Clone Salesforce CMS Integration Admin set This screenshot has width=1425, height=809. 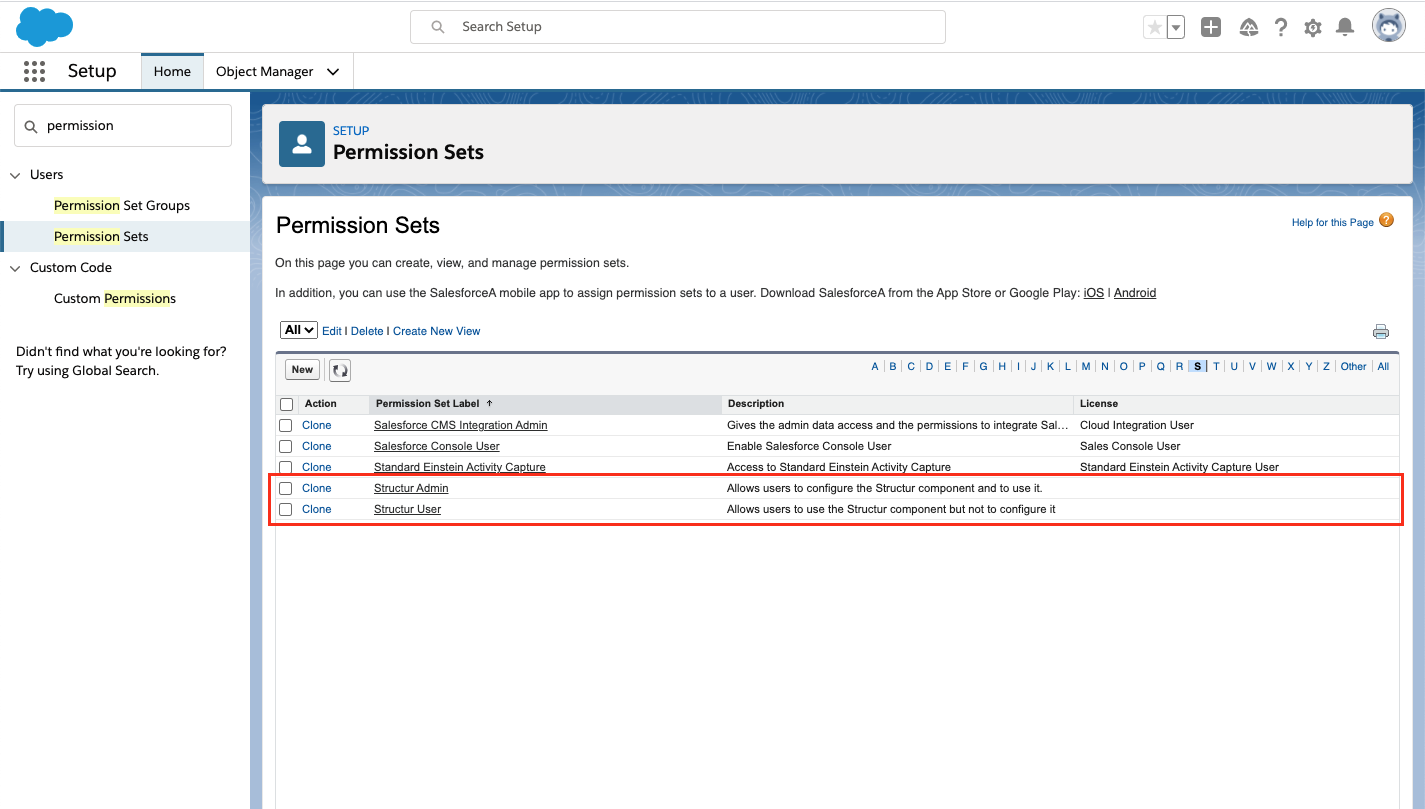(x=316, y=426)
